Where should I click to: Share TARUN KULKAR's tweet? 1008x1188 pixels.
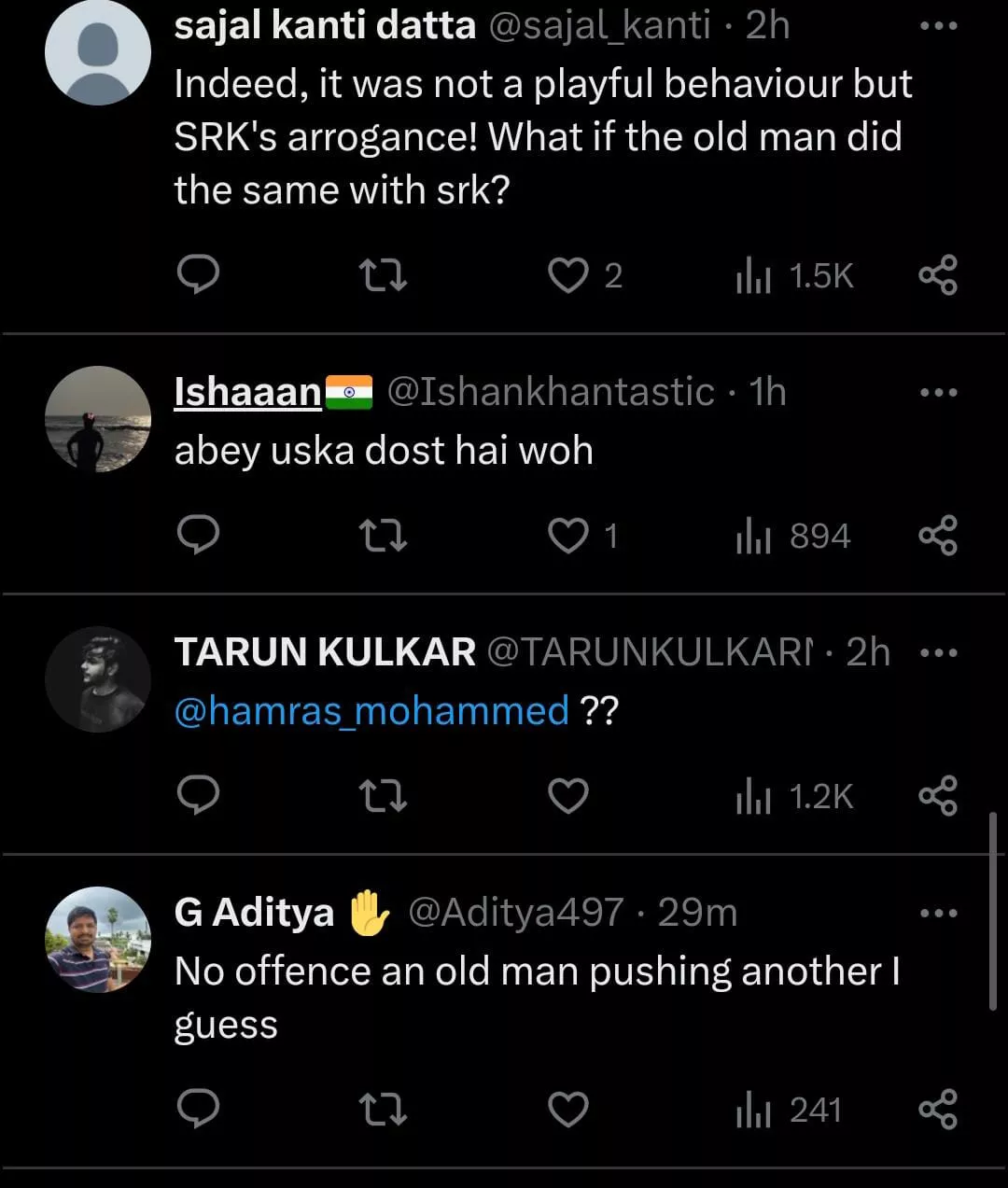coord(938,796)
